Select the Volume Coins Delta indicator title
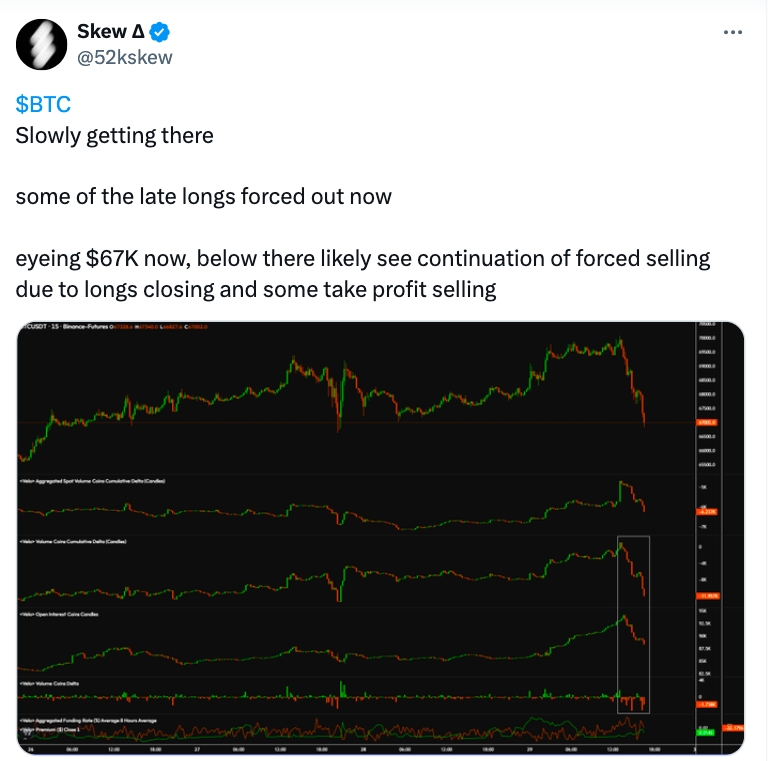The height and width of the screenshot is (761, 770). [49, 683]
